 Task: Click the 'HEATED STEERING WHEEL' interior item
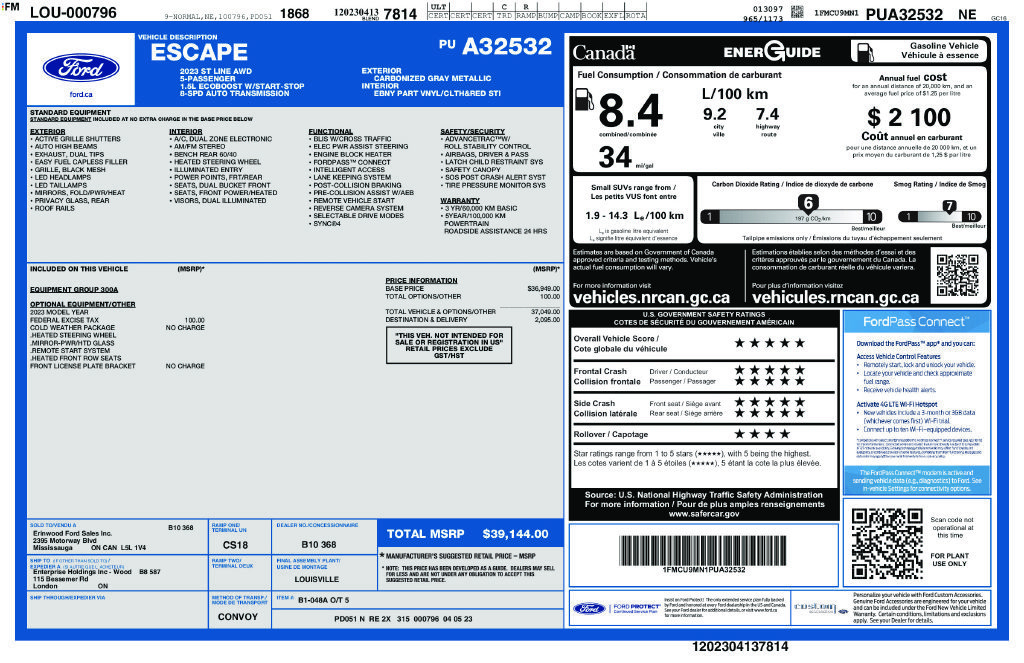pos(217,162)
